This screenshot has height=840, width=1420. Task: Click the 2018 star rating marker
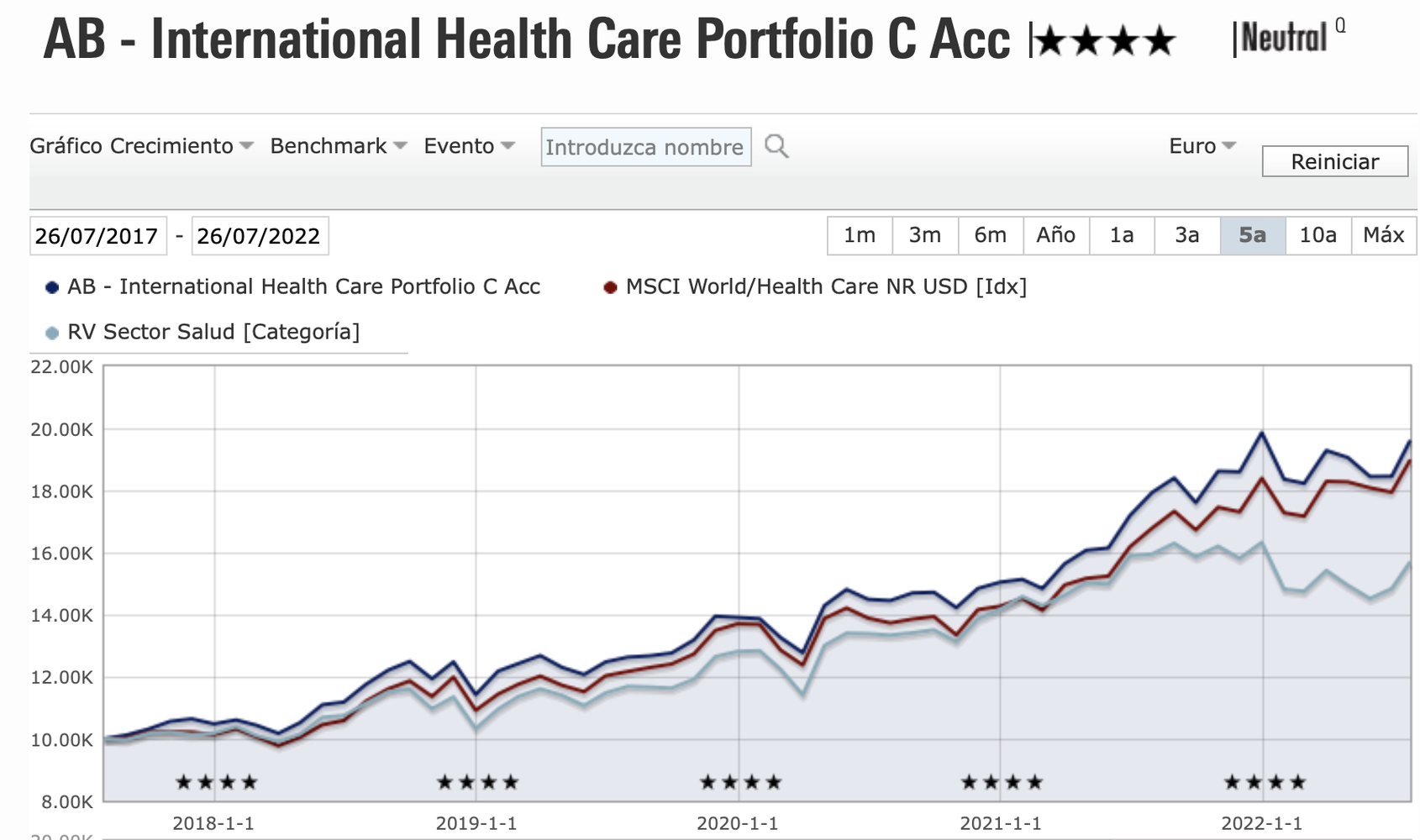pyautogui.click(x=216, y=783)
